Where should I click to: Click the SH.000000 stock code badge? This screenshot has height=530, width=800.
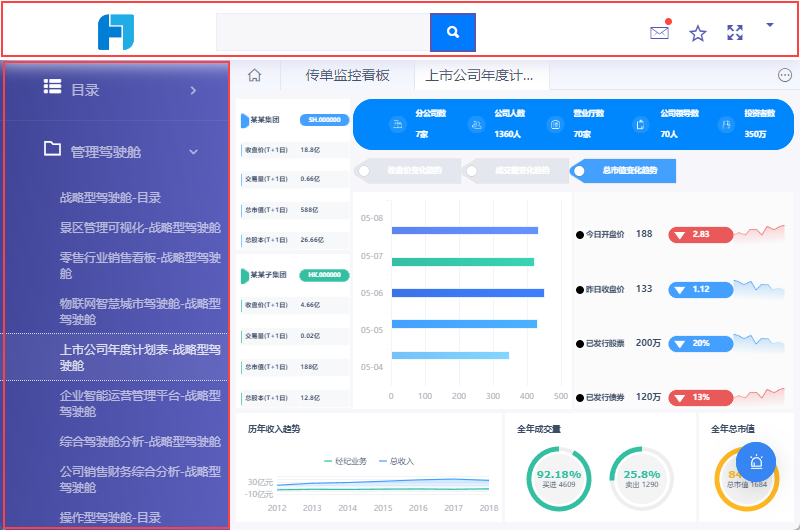coord(324,120)
